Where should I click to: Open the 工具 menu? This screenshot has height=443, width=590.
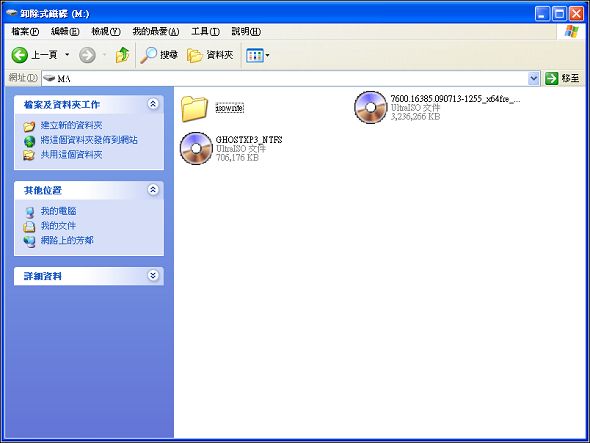pyautogui.click(x=205, y=32)
